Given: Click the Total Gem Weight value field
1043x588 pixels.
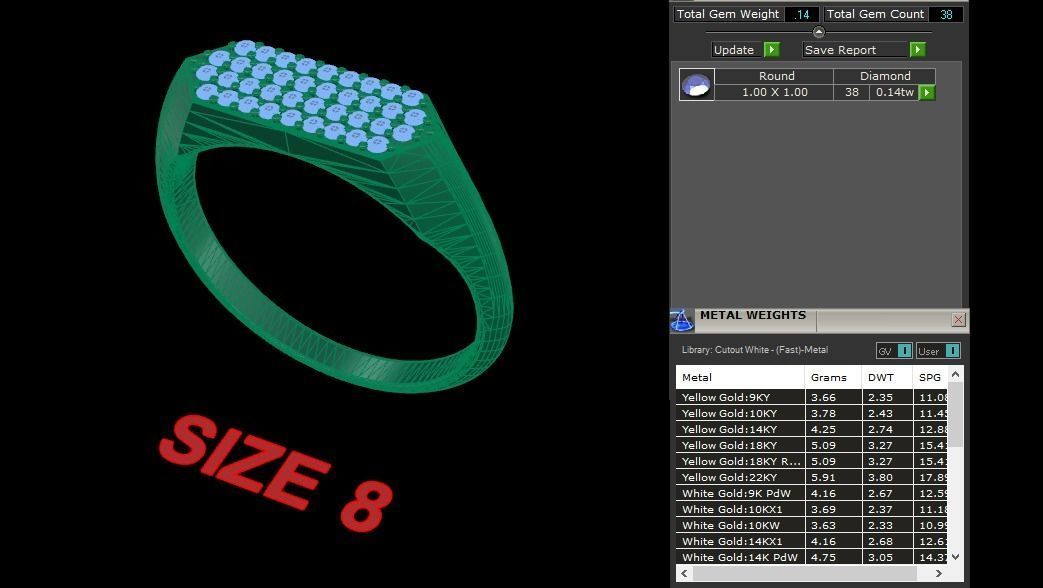Looking at the screenshot, I should [802, 14].
